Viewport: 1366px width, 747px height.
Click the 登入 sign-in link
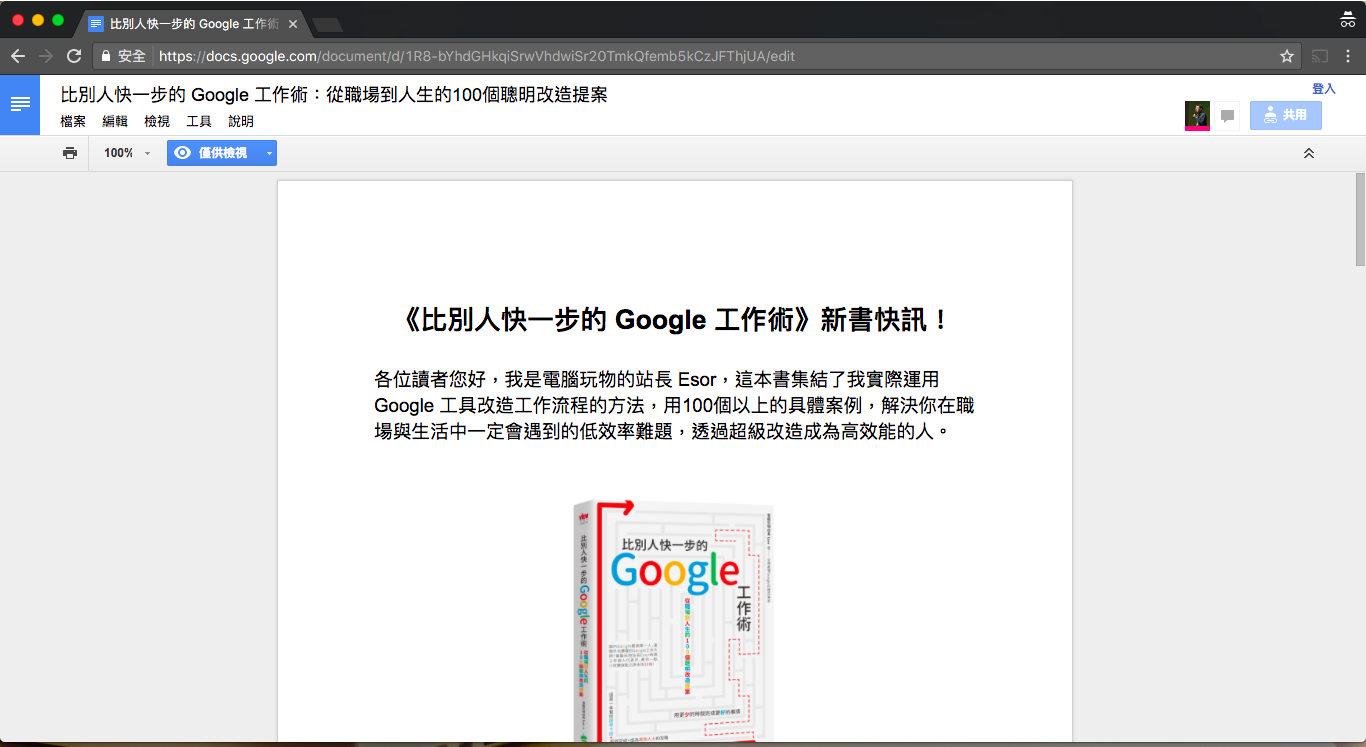click(x=1324, y=89)
